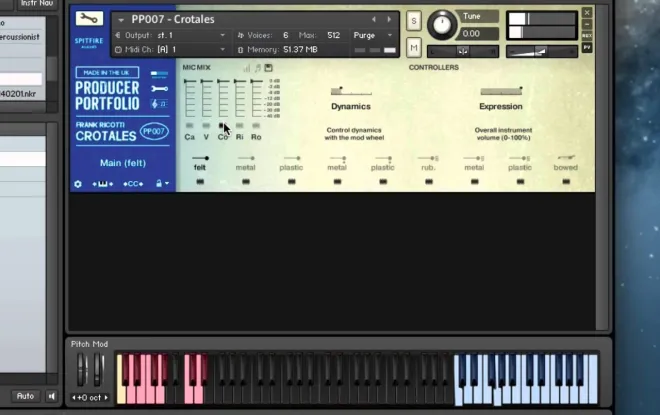
Task: Shift octave down with left arrow
Action: pos(74,397)
